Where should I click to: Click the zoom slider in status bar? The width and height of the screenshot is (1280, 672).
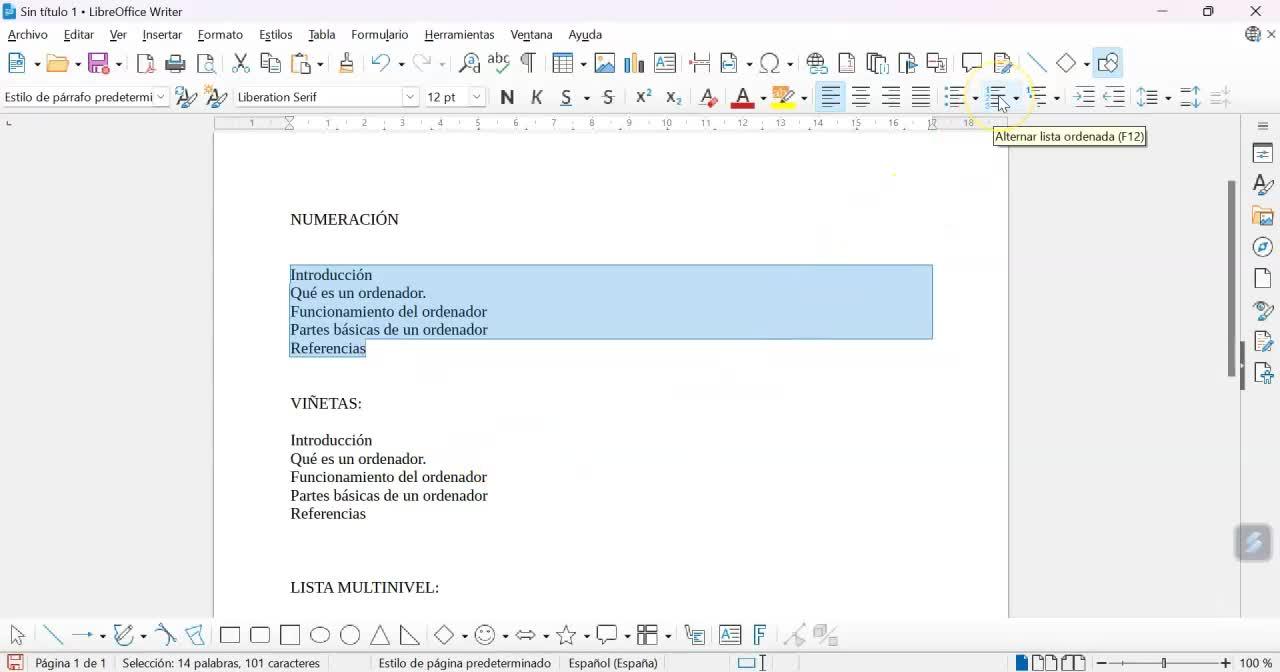(x=1163, y=663)
